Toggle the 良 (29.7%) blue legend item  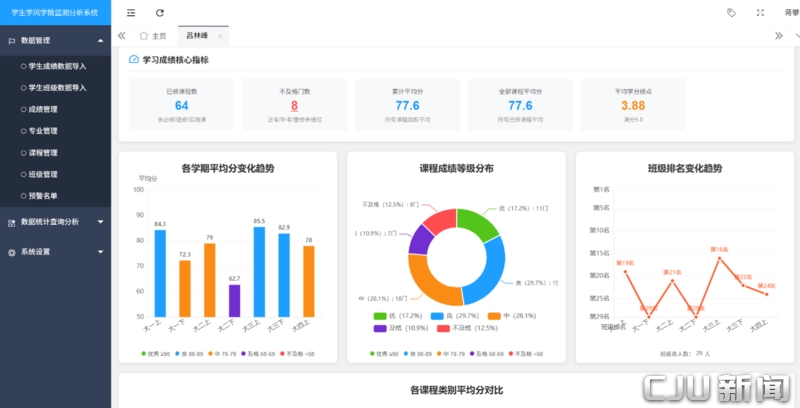coord(455,316)
